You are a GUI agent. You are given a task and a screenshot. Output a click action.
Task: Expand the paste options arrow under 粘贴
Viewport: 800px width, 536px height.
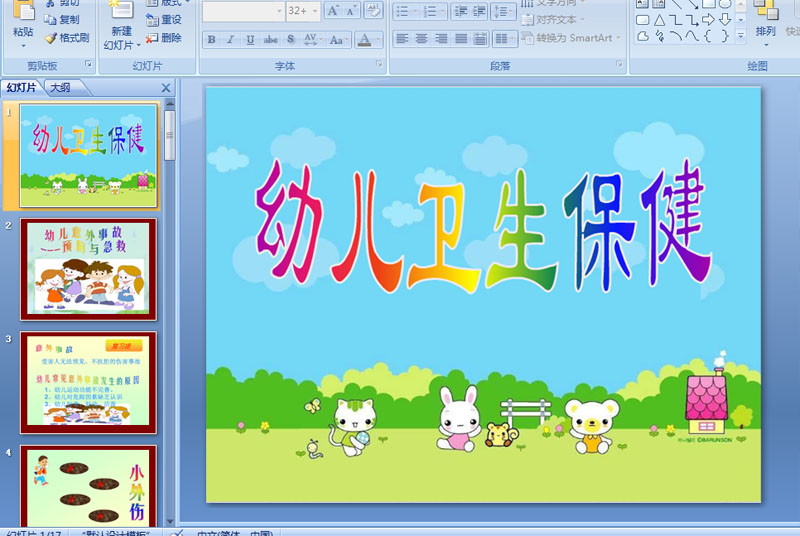(x=23, y=46)
